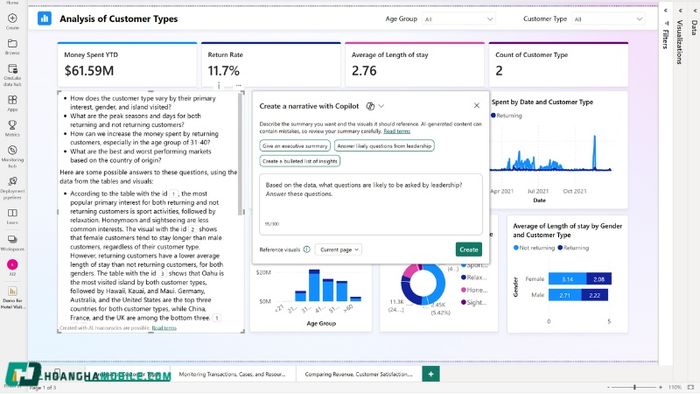Select the Male 2.22 bar segment
Screen dimensions: 700x394
click(594, 295)
